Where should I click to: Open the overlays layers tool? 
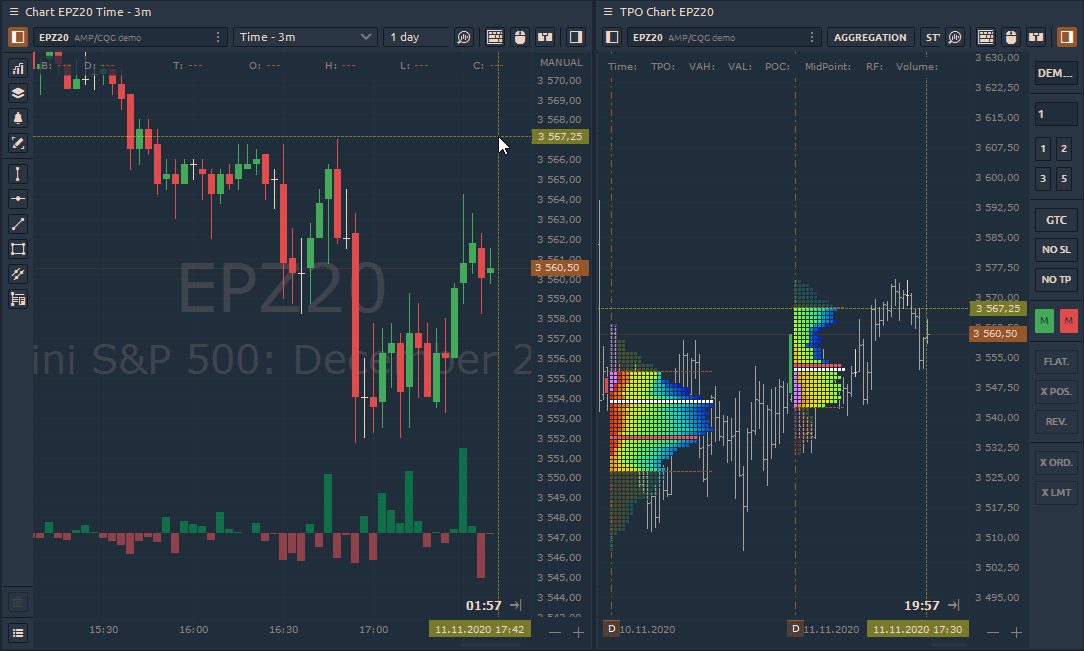coord(18,93)
